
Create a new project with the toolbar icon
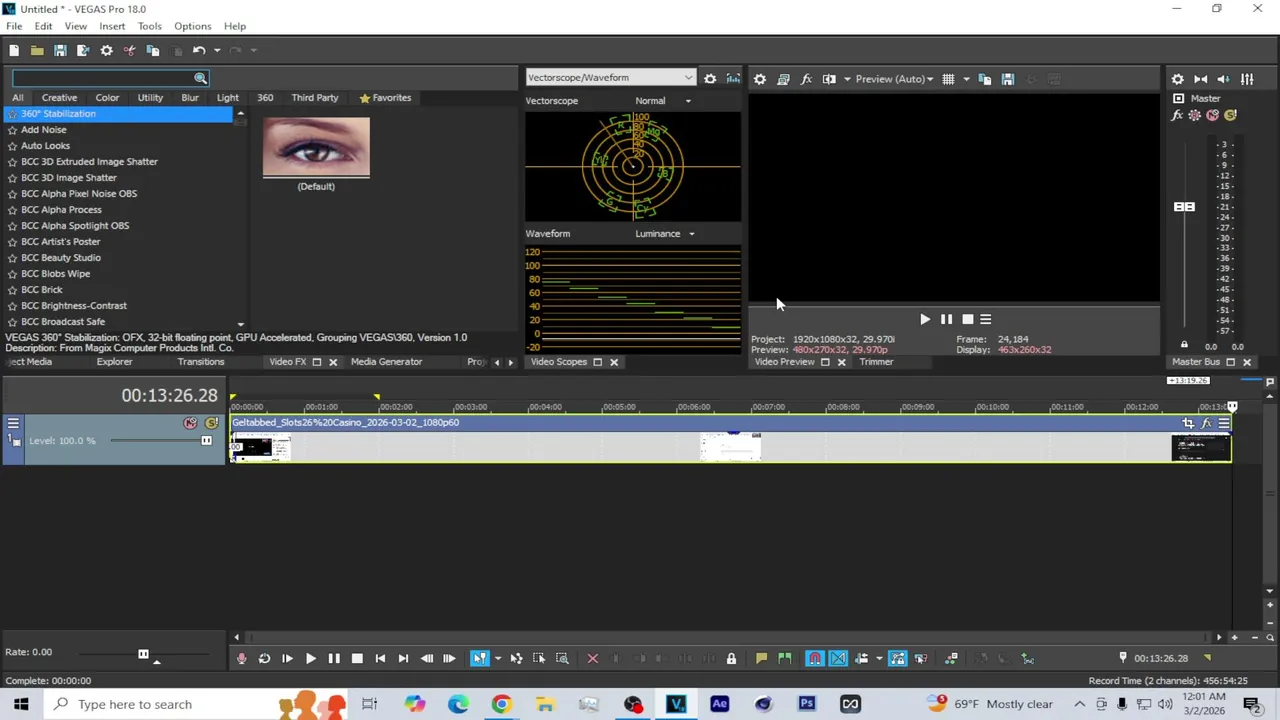[14, 50]
